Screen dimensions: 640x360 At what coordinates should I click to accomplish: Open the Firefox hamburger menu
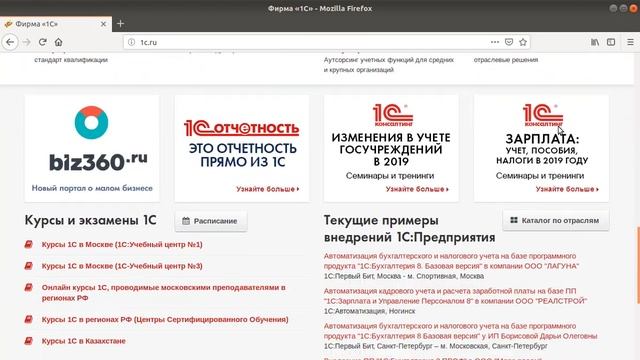click(x=630, y=42)
